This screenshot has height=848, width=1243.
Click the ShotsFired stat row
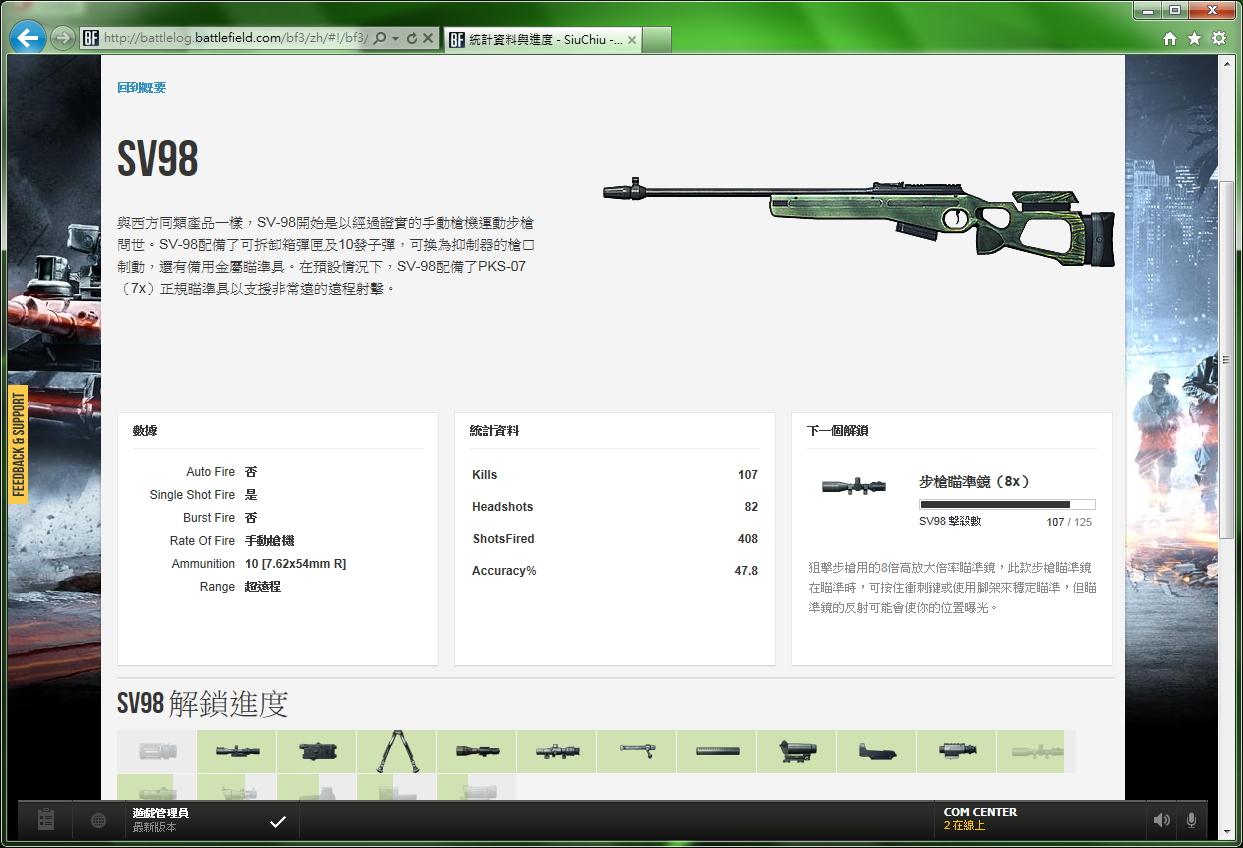[615, 539]
